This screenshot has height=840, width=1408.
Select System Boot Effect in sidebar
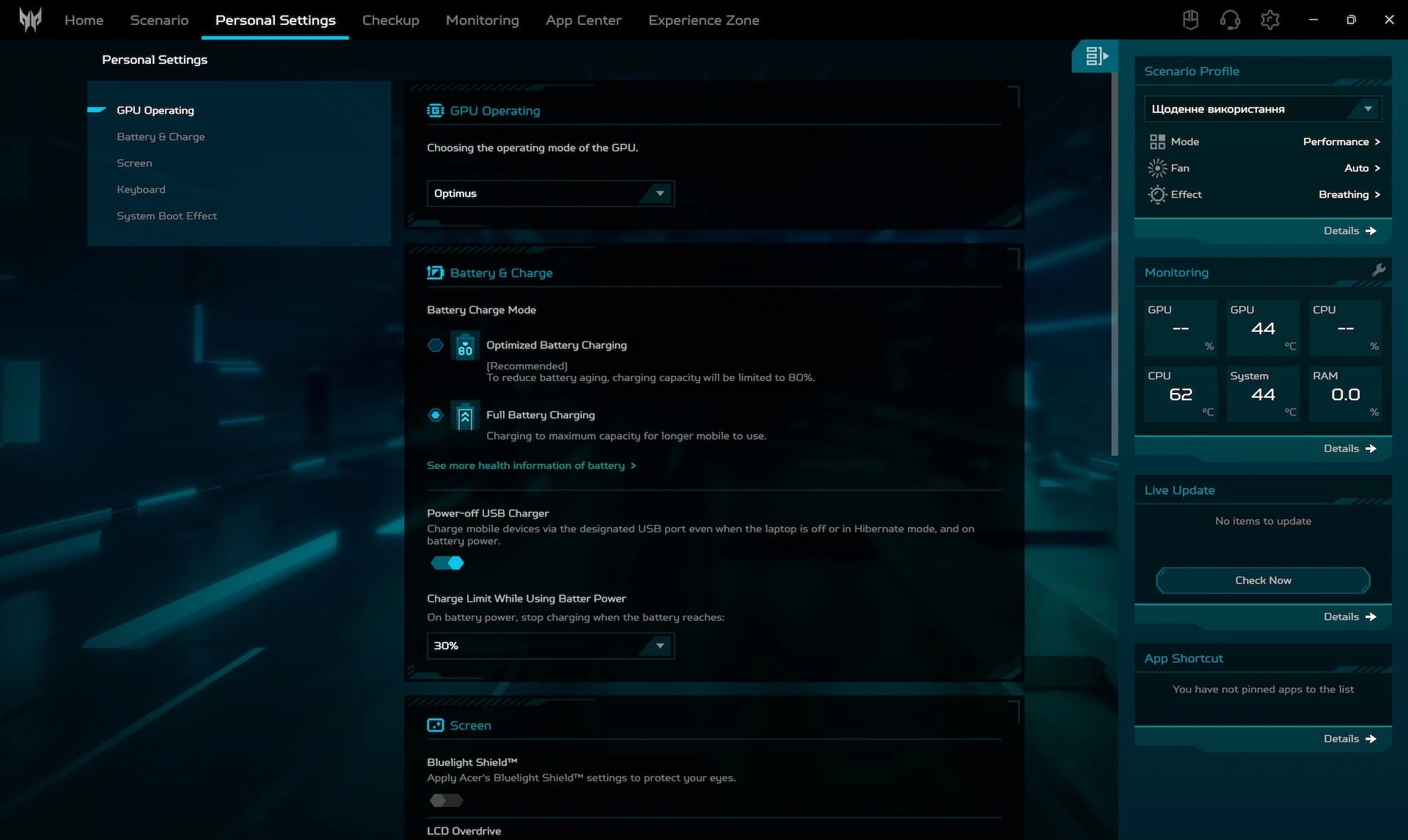point(166,215)
